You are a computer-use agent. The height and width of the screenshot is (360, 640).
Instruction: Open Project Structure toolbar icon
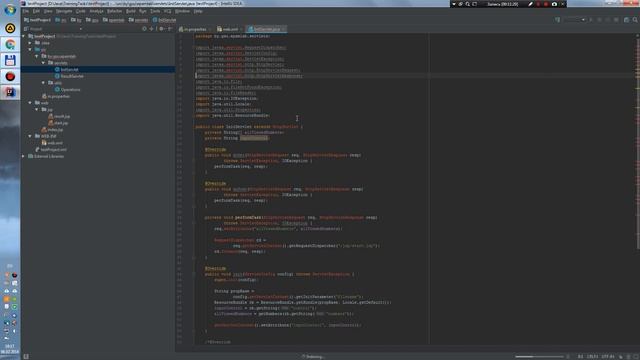(x=627, y=20)
